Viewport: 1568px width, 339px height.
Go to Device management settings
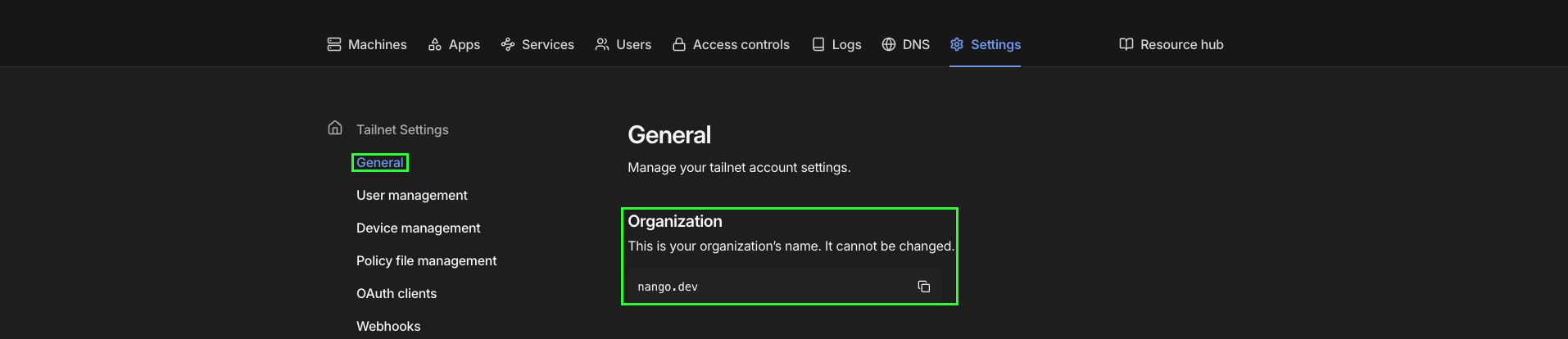[x=419, y=228]
